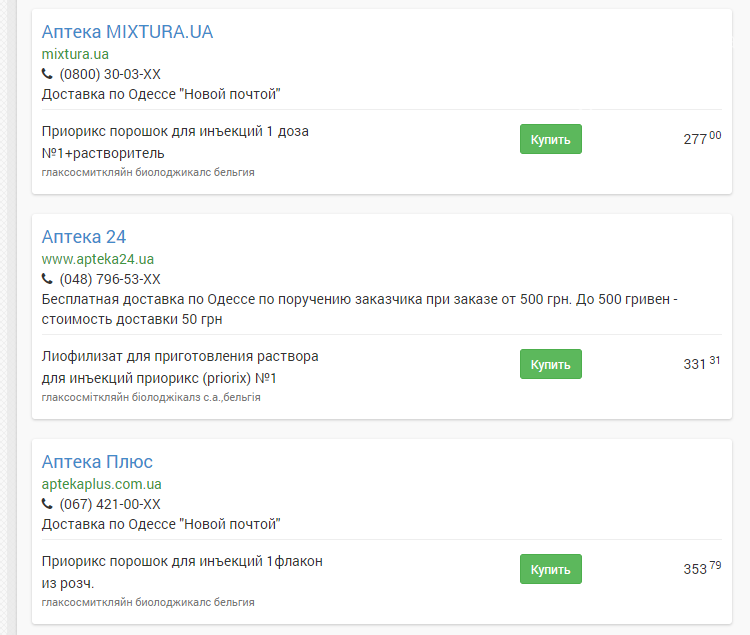Visit the aptekaplus.com.ua website link
The image size is (750, 635).
point(101,484)
